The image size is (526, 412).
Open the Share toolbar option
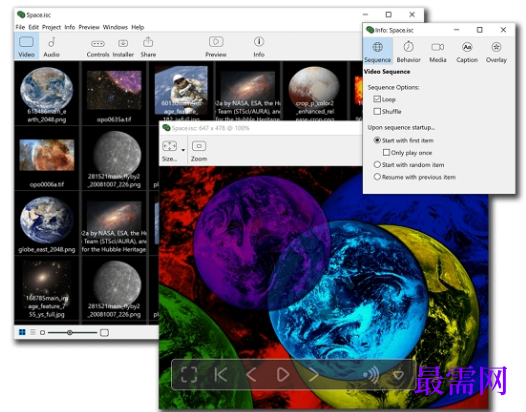click(x=148, y=47)
